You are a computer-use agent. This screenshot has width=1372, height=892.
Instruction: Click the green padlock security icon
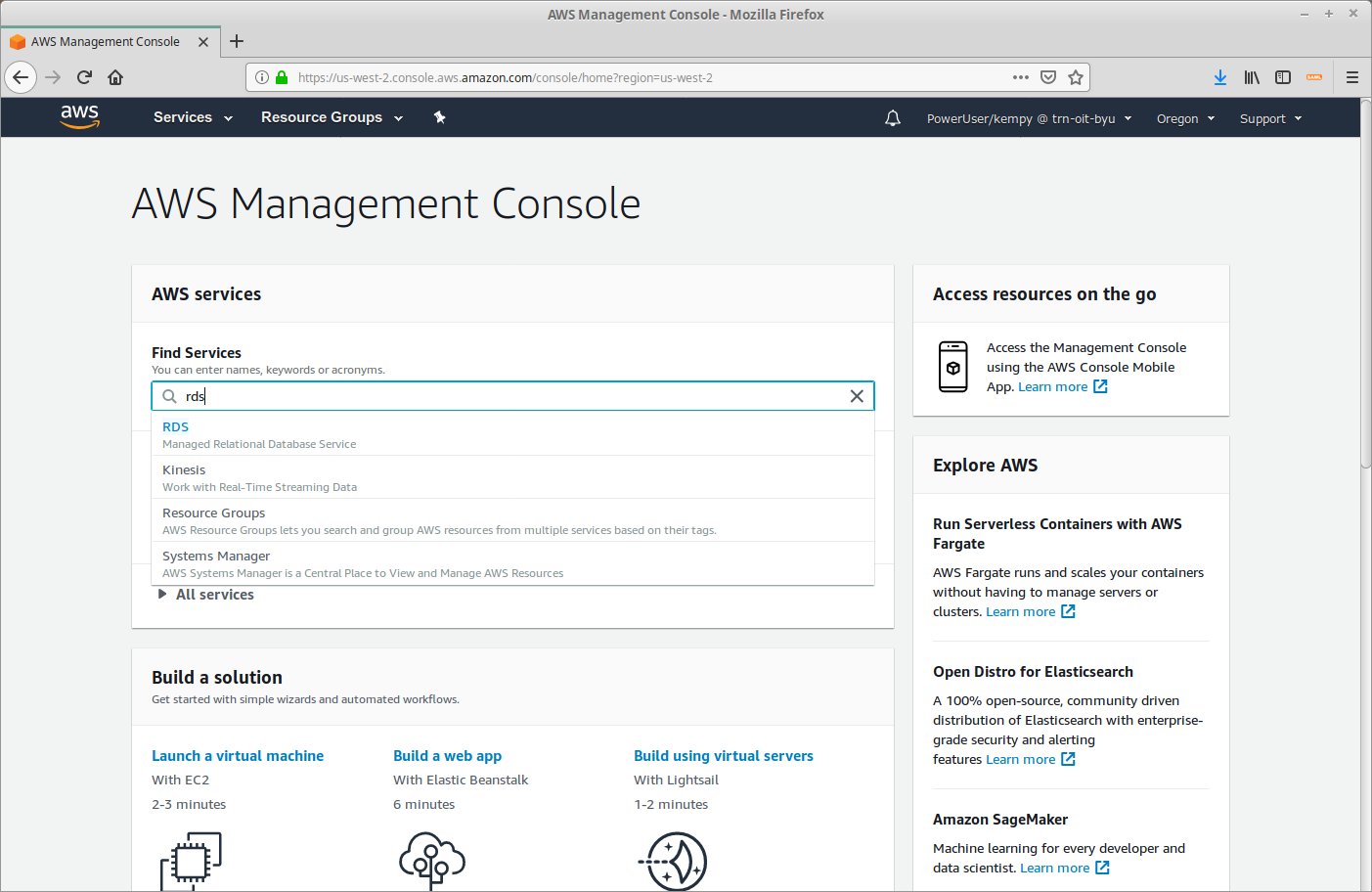pos(282,77)
